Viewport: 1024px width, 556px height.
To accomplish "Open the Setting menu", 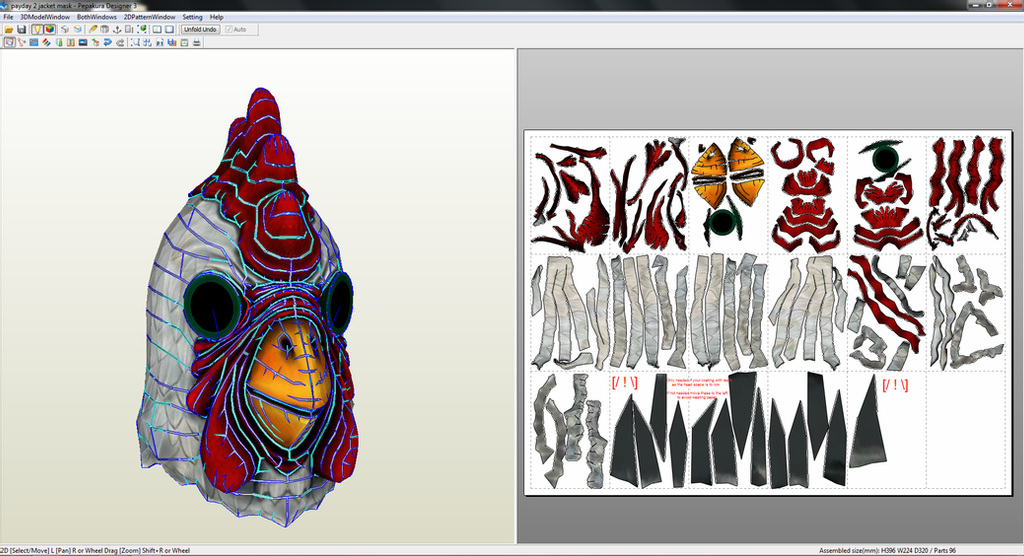I will (x=192, y=17).
